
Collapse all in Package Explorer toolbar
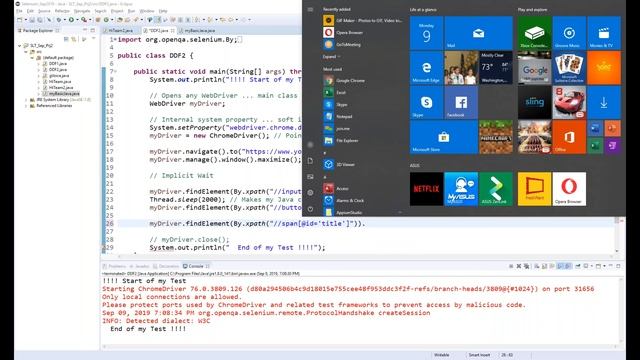(x=66, y=39)
